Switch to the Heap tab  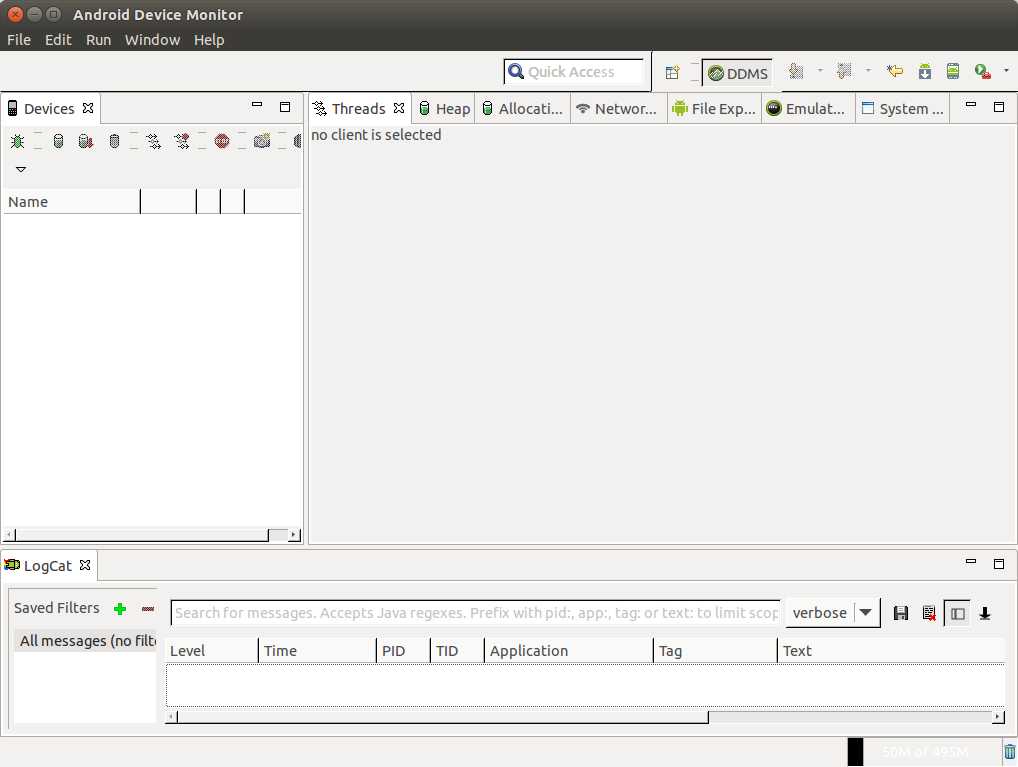tap(445, 108)
